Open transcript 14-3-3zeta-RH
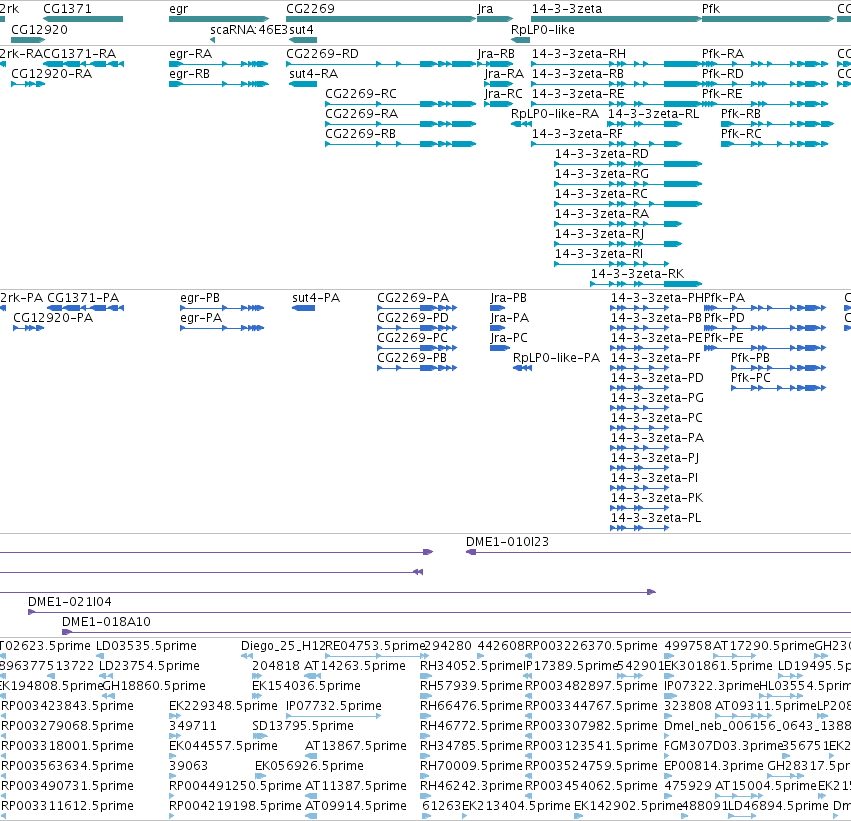 pyautogui.click(x=579, y=53)
